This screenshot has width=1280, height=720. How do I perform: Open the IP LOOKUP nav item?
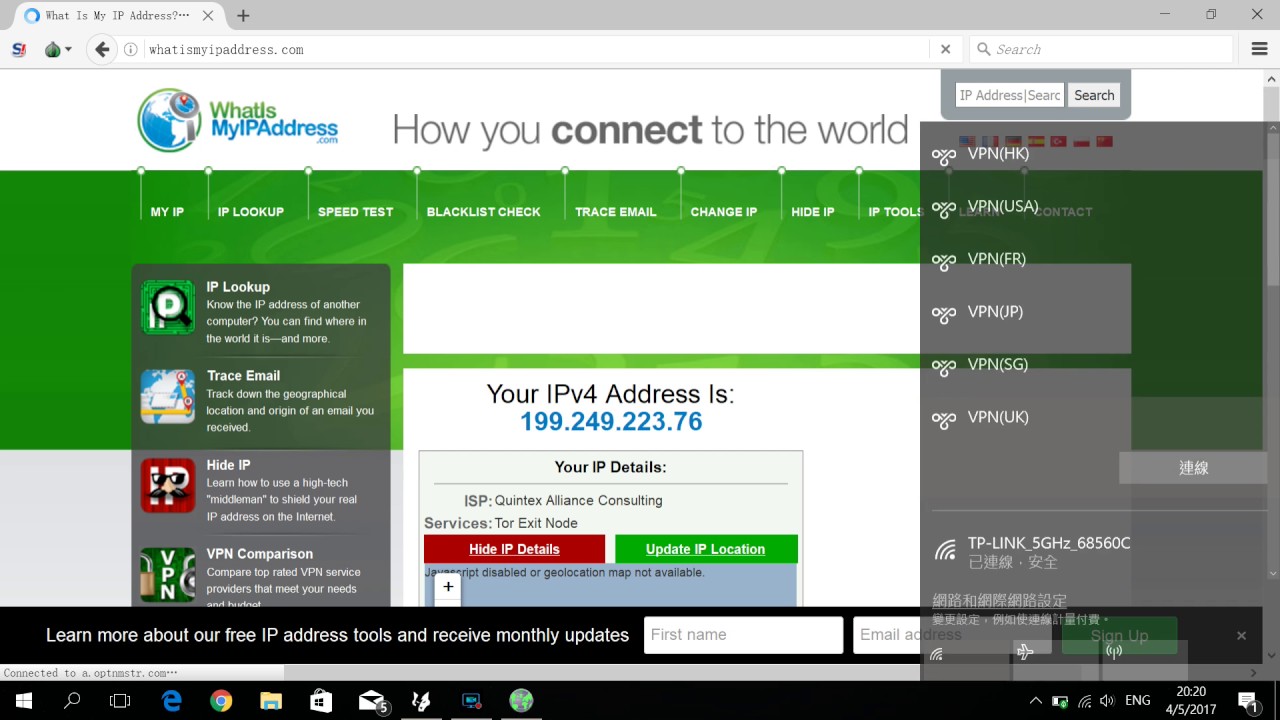coord(251,212)
